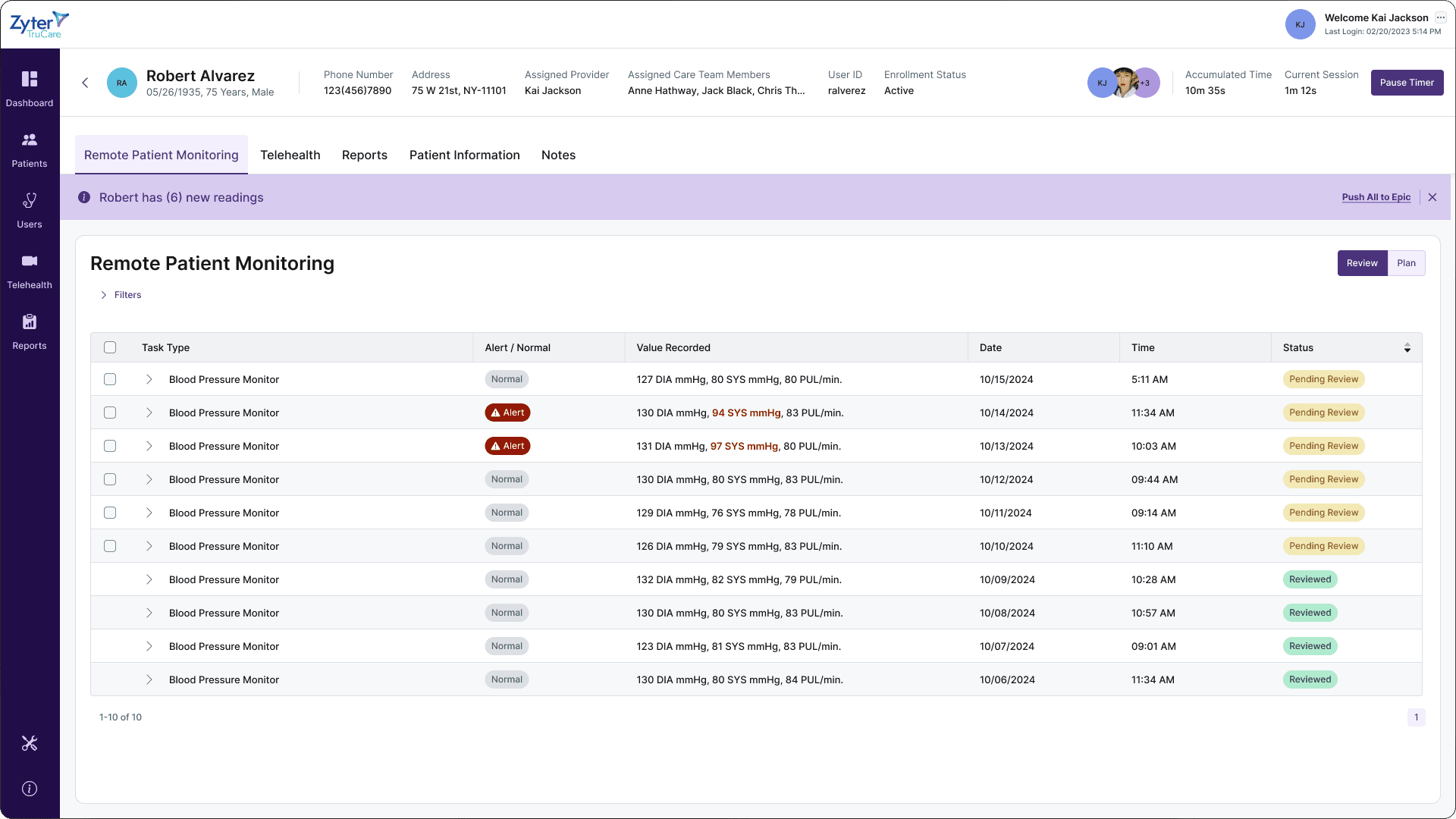Click the Review button
Viewport: 1456px width, 819px height.
coord(1362,263)
